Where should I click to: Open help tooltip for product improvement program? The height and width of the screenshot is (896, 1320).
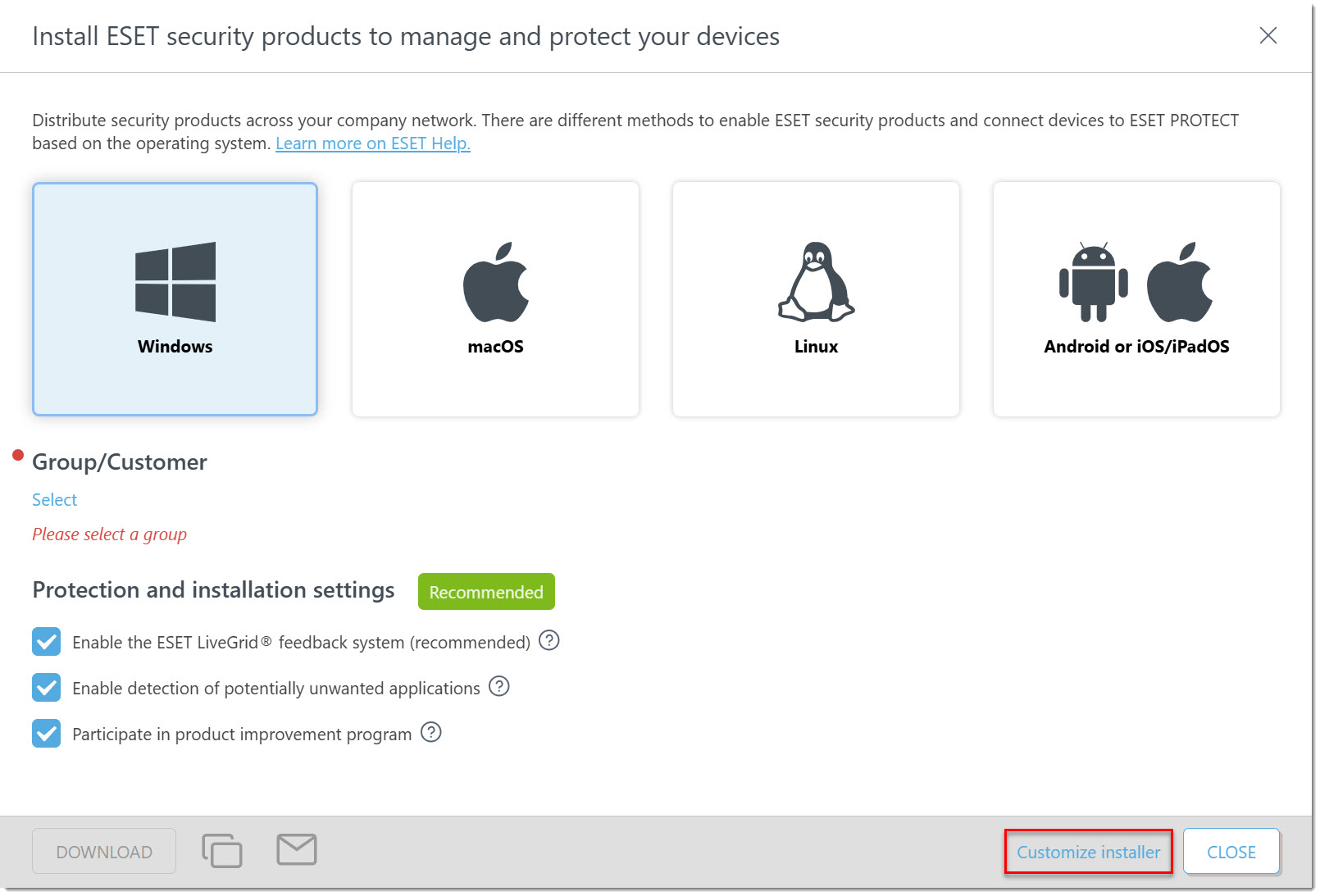point(431,732)
